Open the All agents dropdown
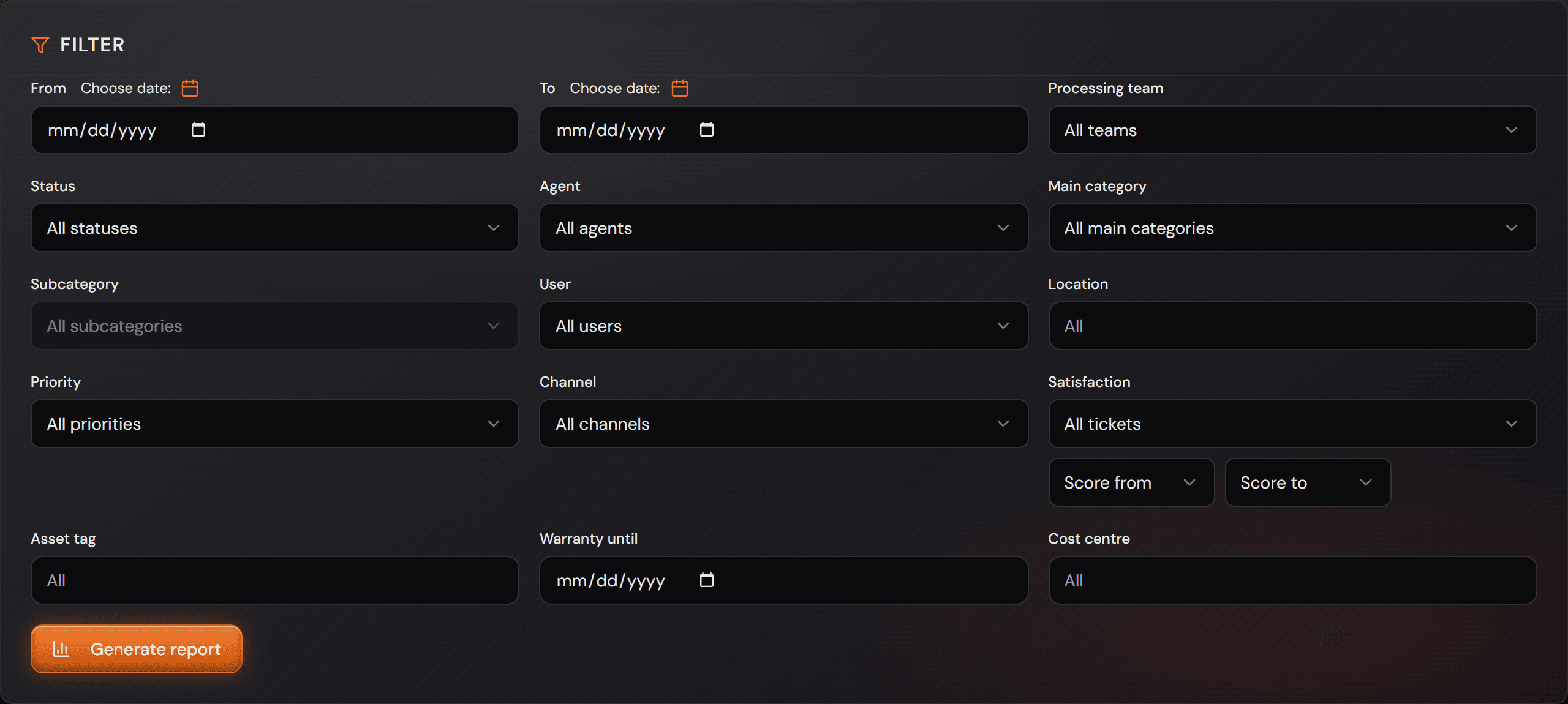 point(783,228)
